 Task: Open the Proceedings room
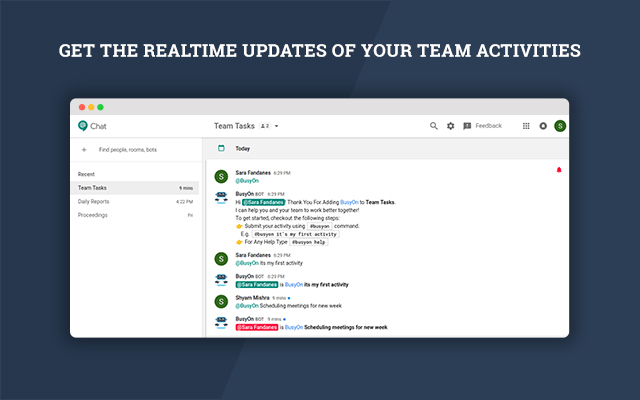point(135,215)
